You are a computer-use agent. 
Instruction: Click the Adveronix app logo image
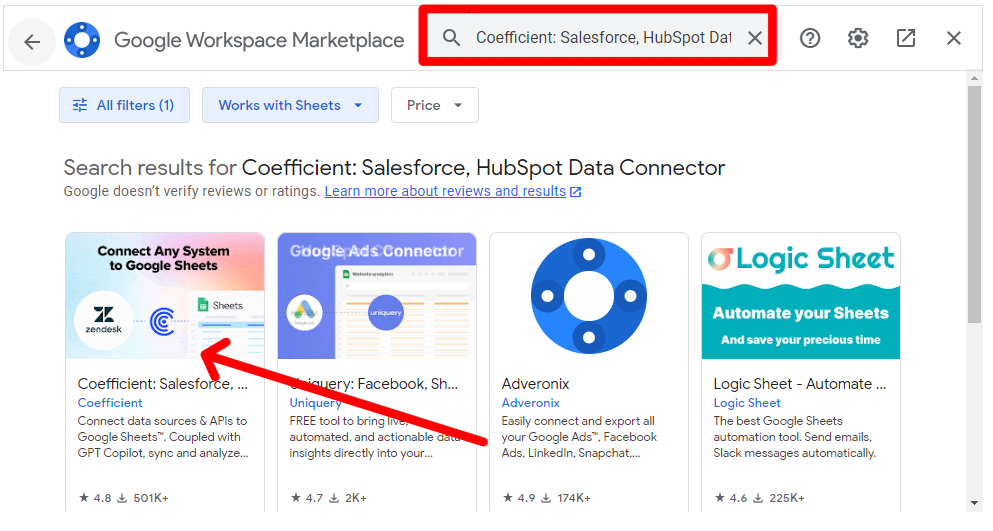tap(589, 296)
